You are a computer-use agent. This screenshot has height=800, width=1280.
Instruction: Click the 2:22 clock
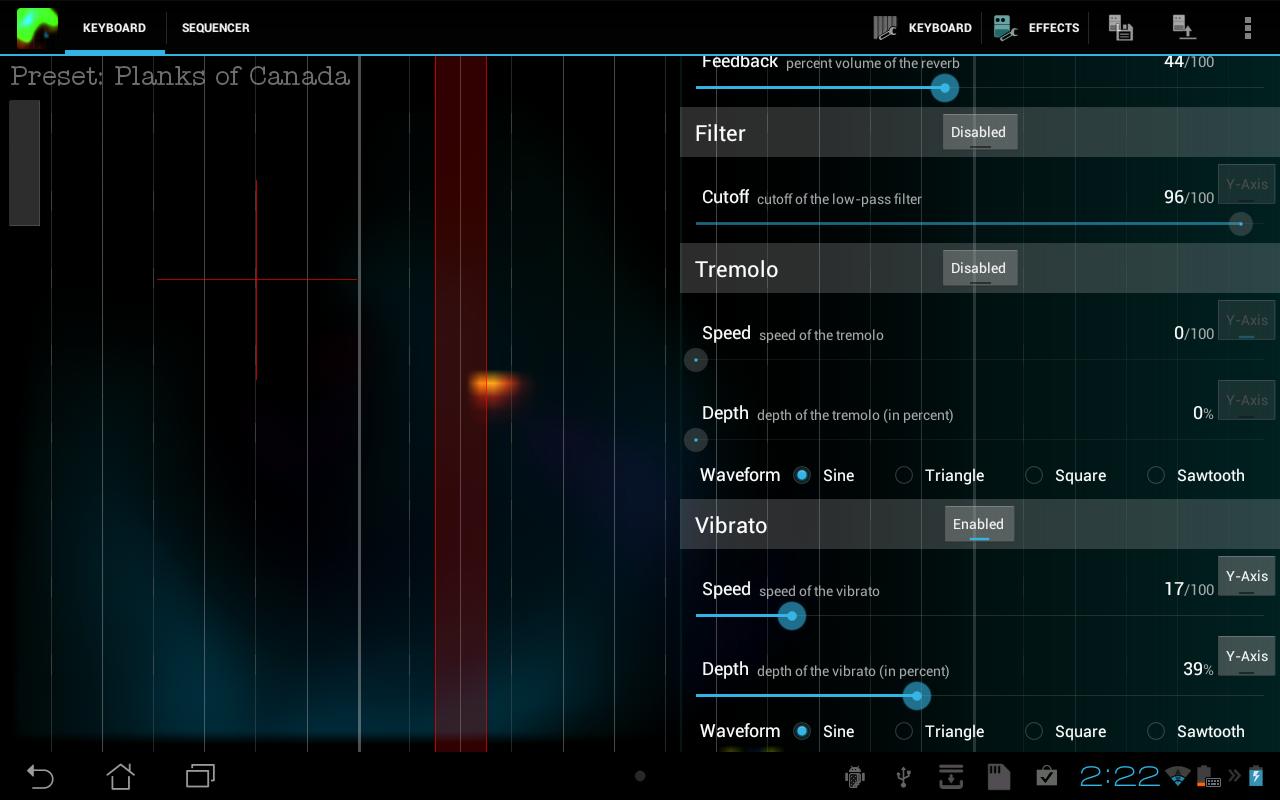coord(1120,776)
